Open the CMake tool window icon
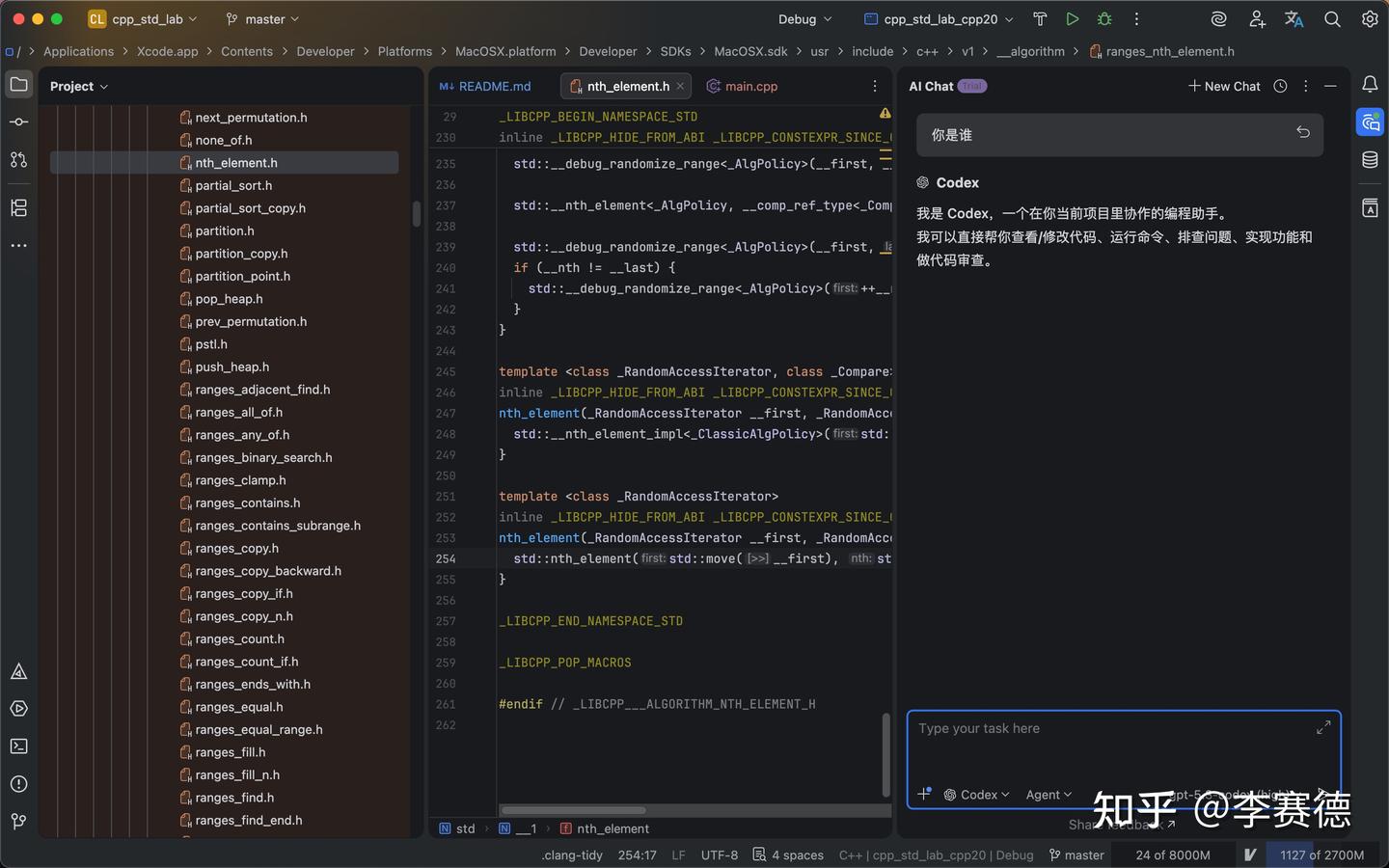 (18, 671)
